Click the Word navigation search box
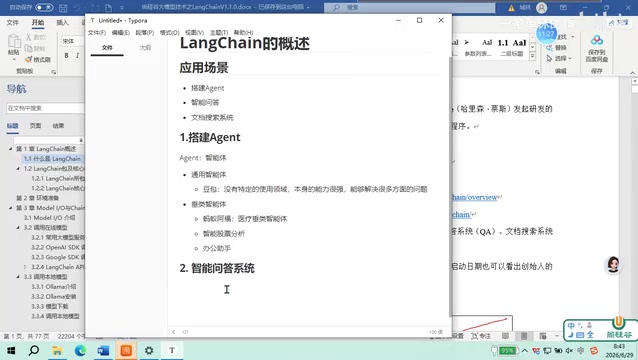The width and height of the screenshot is (638, 360). 45,108
